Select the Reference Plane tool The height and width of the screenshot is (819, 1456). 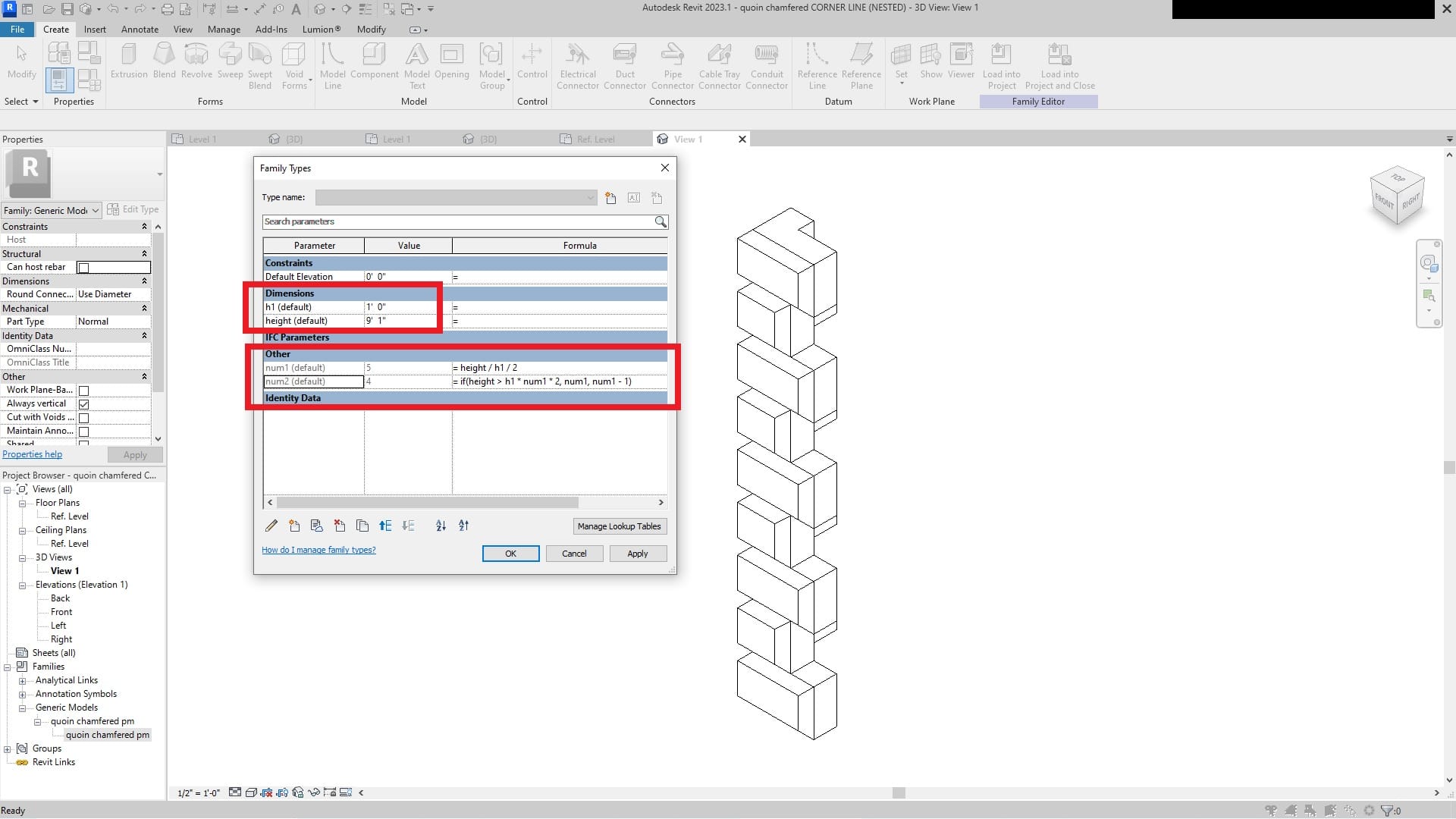coord(861,64)
